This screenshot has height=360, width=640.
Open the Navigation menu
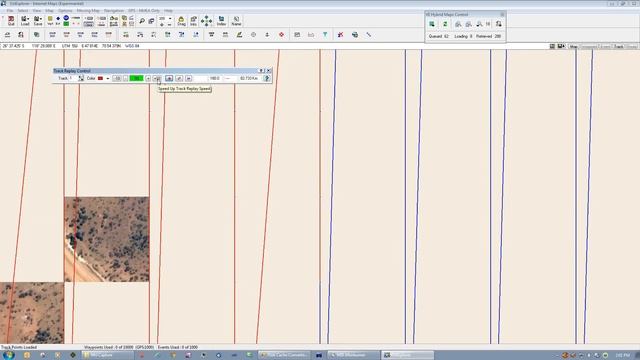114,11
